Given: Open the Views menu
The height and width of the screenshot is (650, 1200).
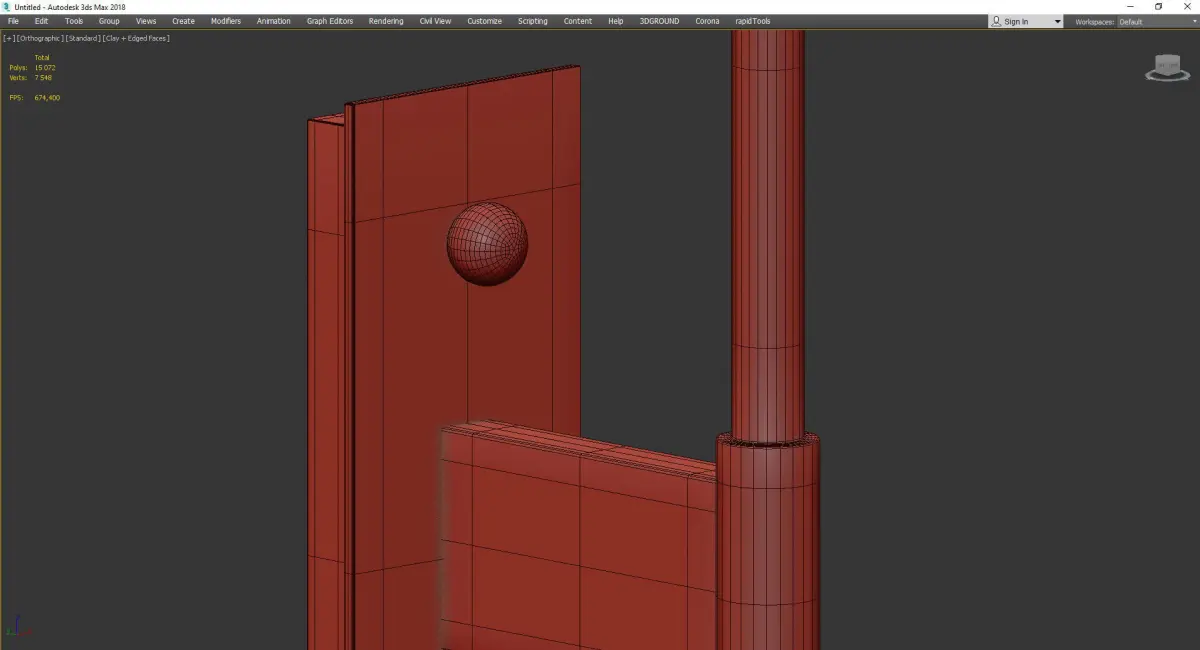Looking at the screenshot, I should [146, 21].
